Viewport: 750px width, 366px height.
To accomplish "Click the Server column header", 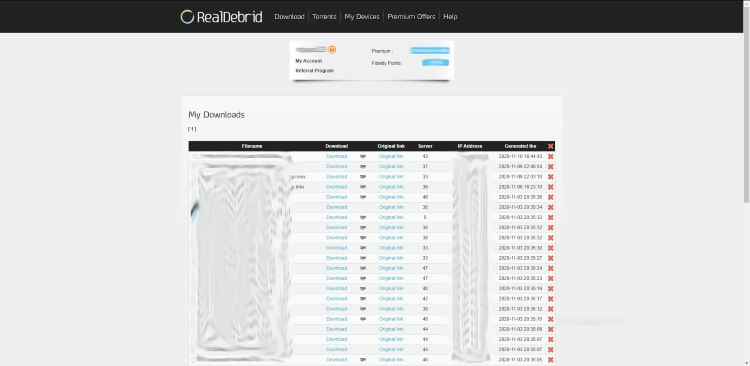I will click(425, 146).
